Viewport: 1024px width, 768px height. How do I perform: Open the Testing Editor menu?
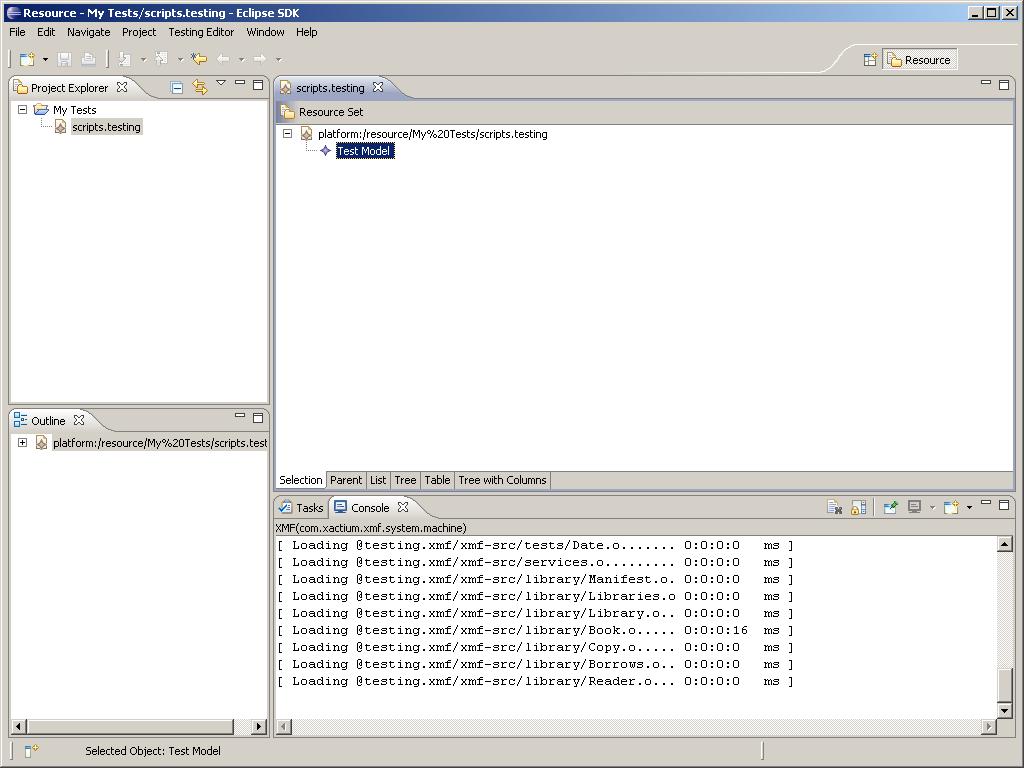(x=201, y=32)
